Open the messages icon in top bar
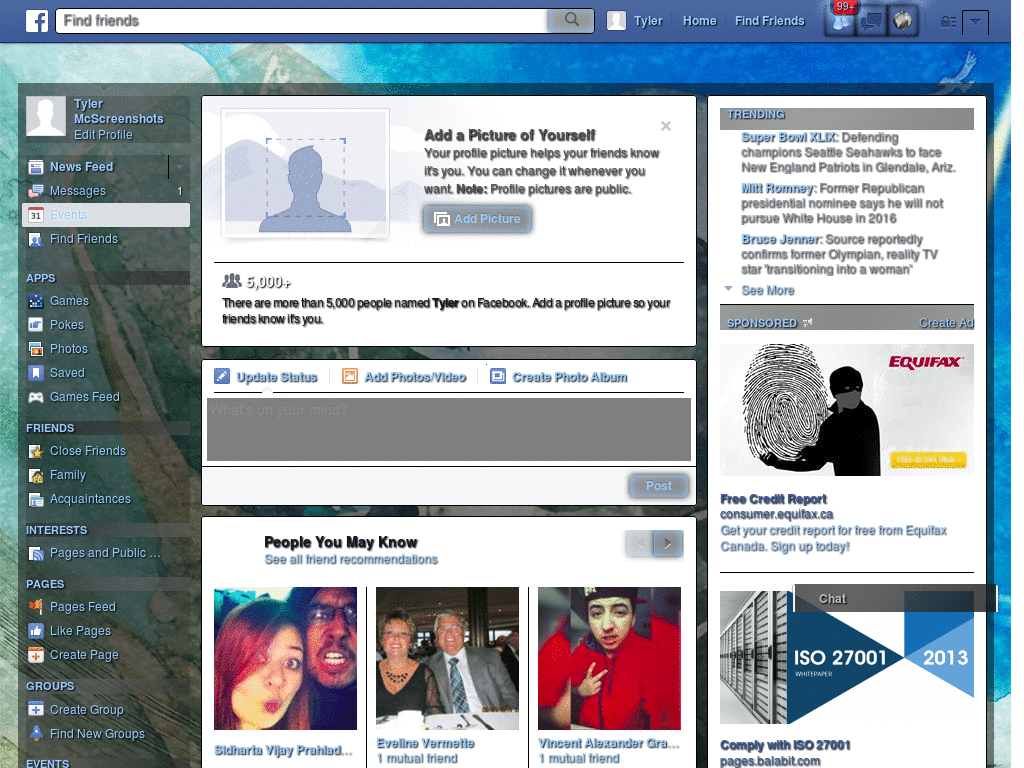The width and height of the screenshot is (1024, 768). pyautogui.click(x=871, y=21)
